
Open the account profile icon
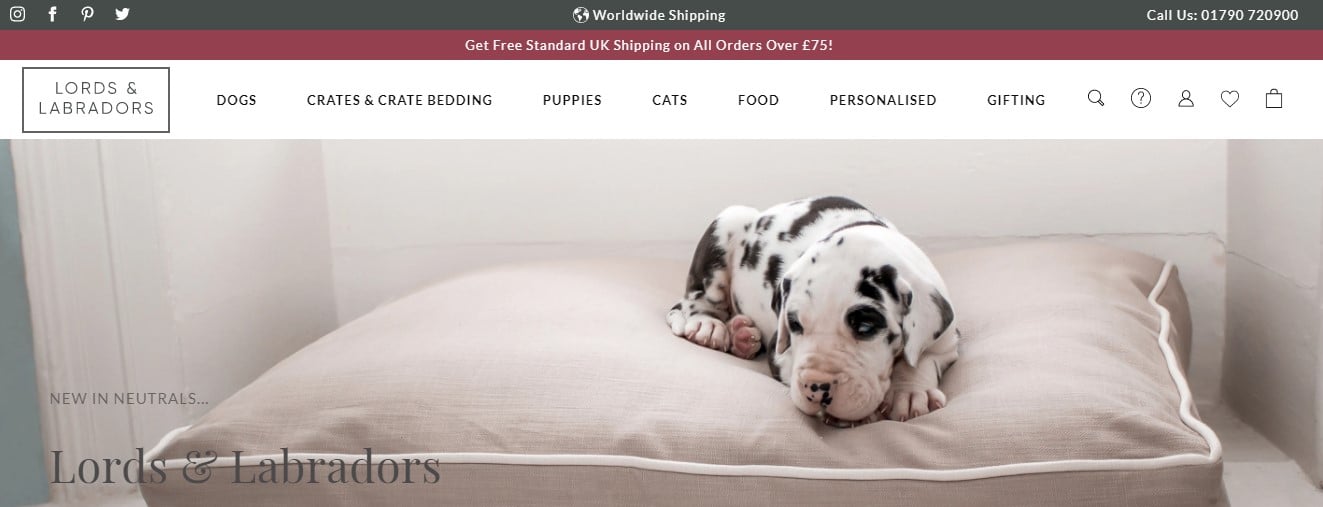coord(1186,98)
